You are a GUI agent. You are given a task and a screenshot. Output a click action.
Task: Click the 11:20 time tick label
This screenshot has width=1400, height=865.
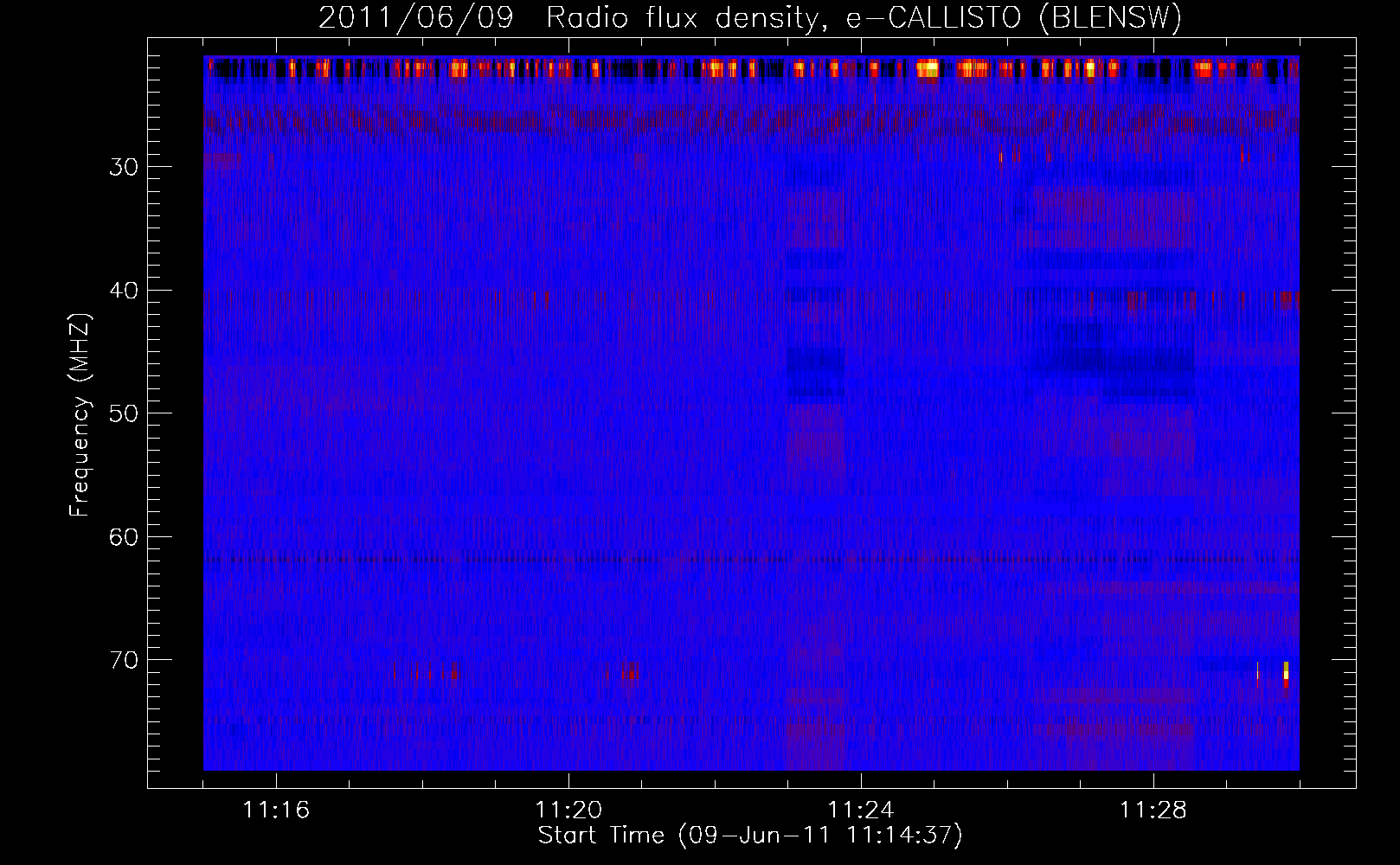568,811
